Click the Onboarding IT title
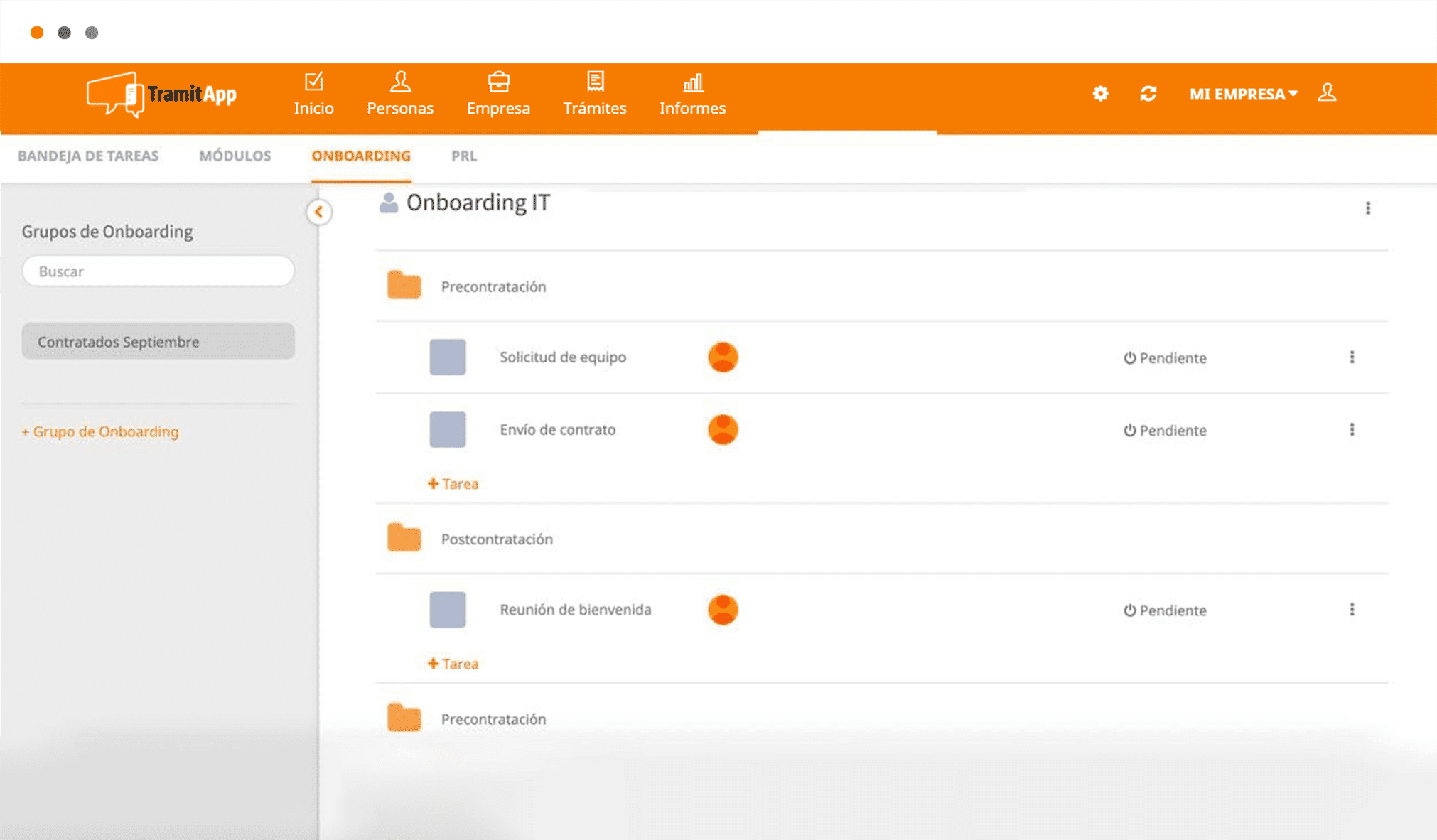The width and height of the screenshot is (1437, 840). pyautogui.click(x=478, y=203)
